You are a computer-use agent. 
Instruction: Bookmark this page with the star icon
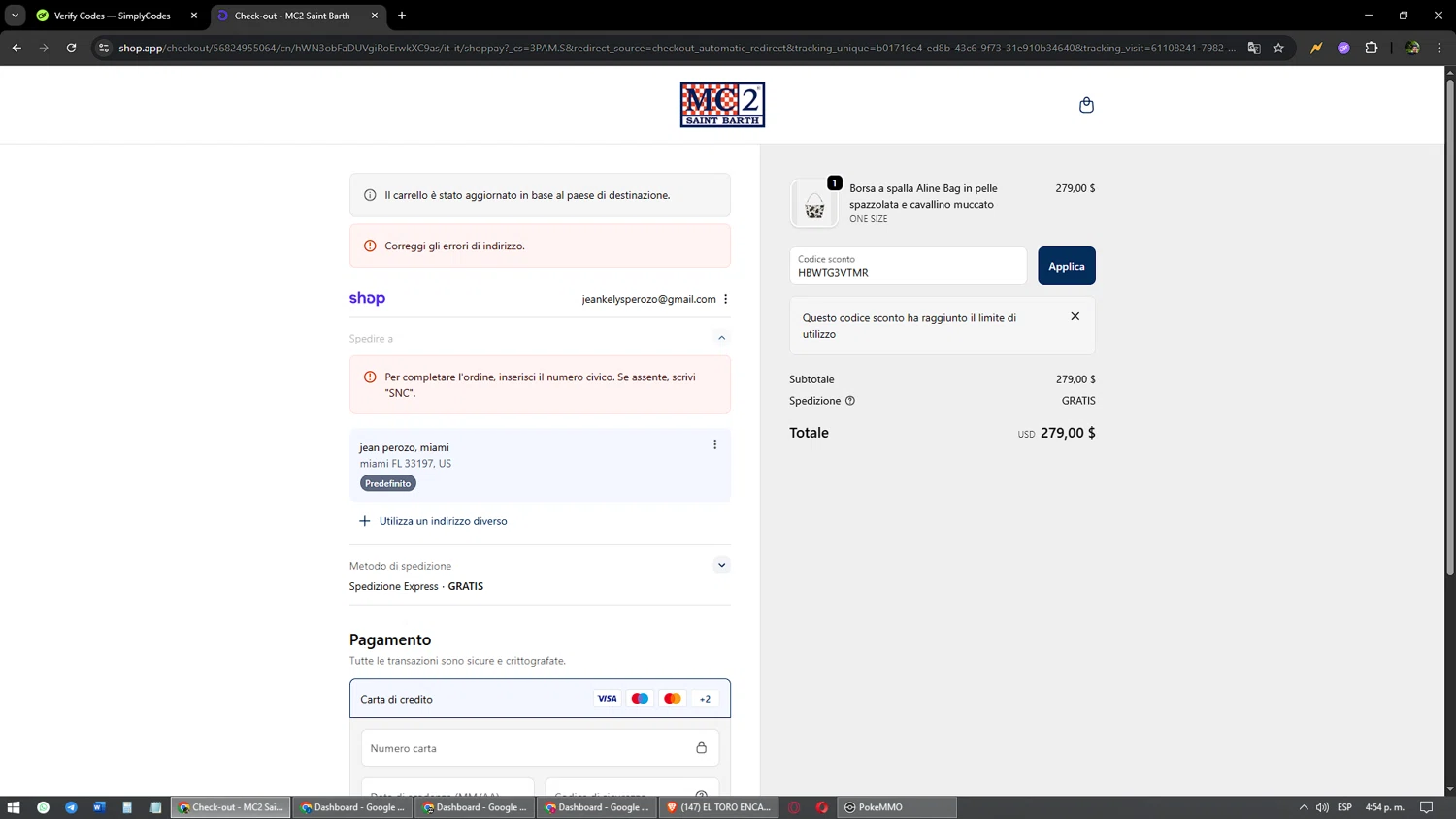click(1278, 48)
